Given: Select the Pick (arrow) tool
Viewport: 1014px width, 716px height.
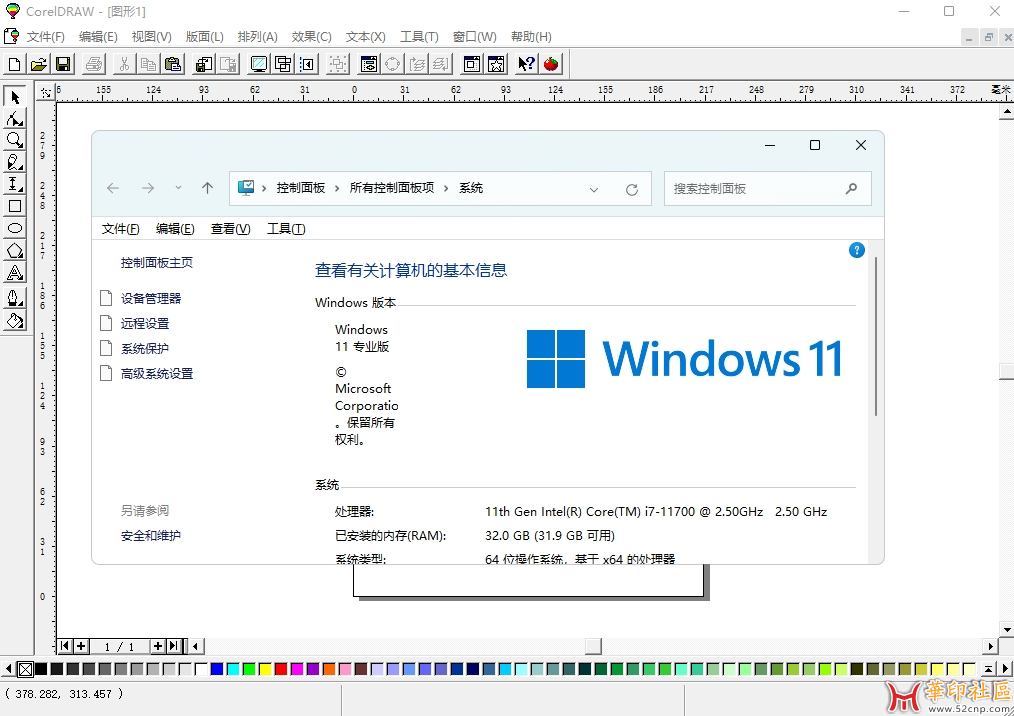Looking at the screenshot, I should click(15, 97).
